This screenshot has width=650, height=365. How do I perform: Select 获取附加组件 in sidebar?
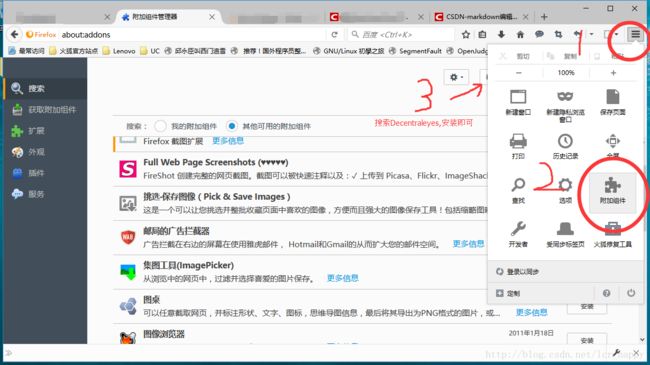[45, 110]
